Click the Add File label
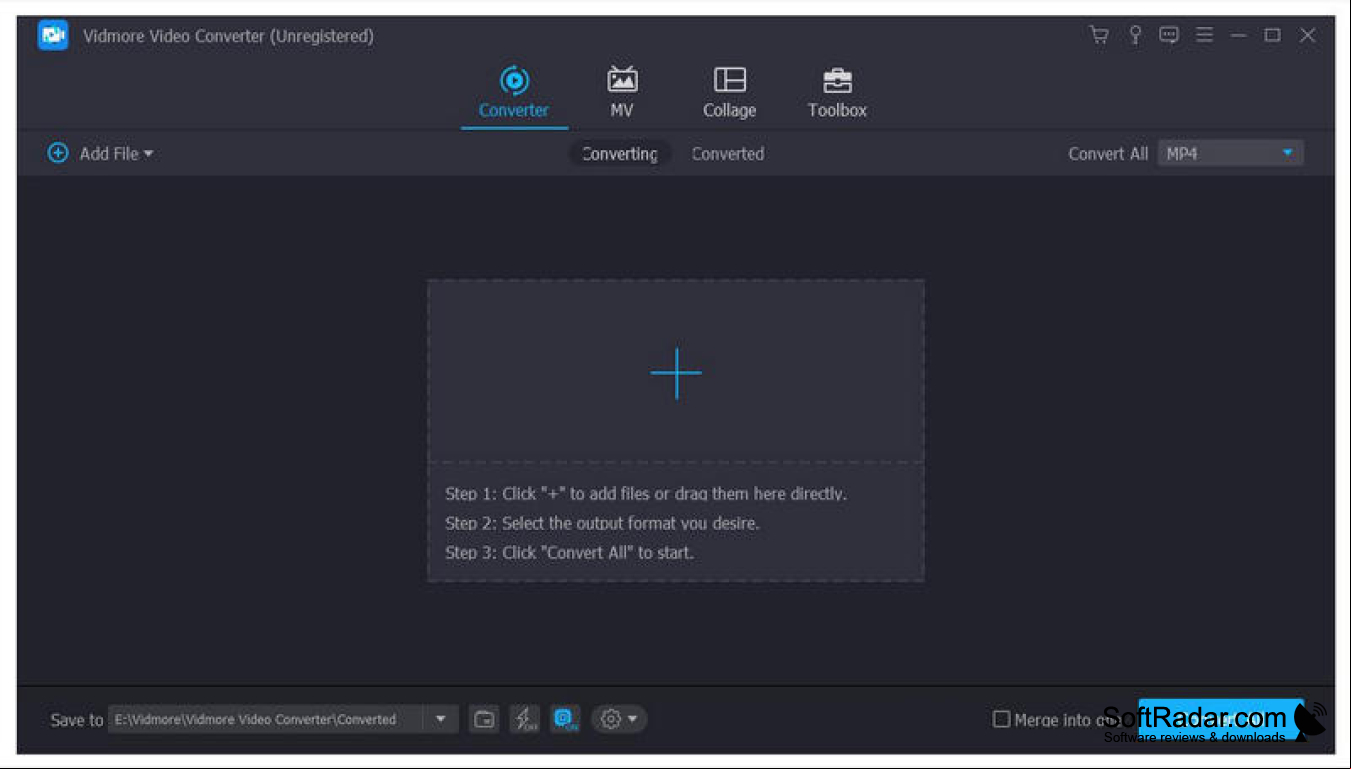This screenshot has height=769, width=1351. (x=109, y=154)
